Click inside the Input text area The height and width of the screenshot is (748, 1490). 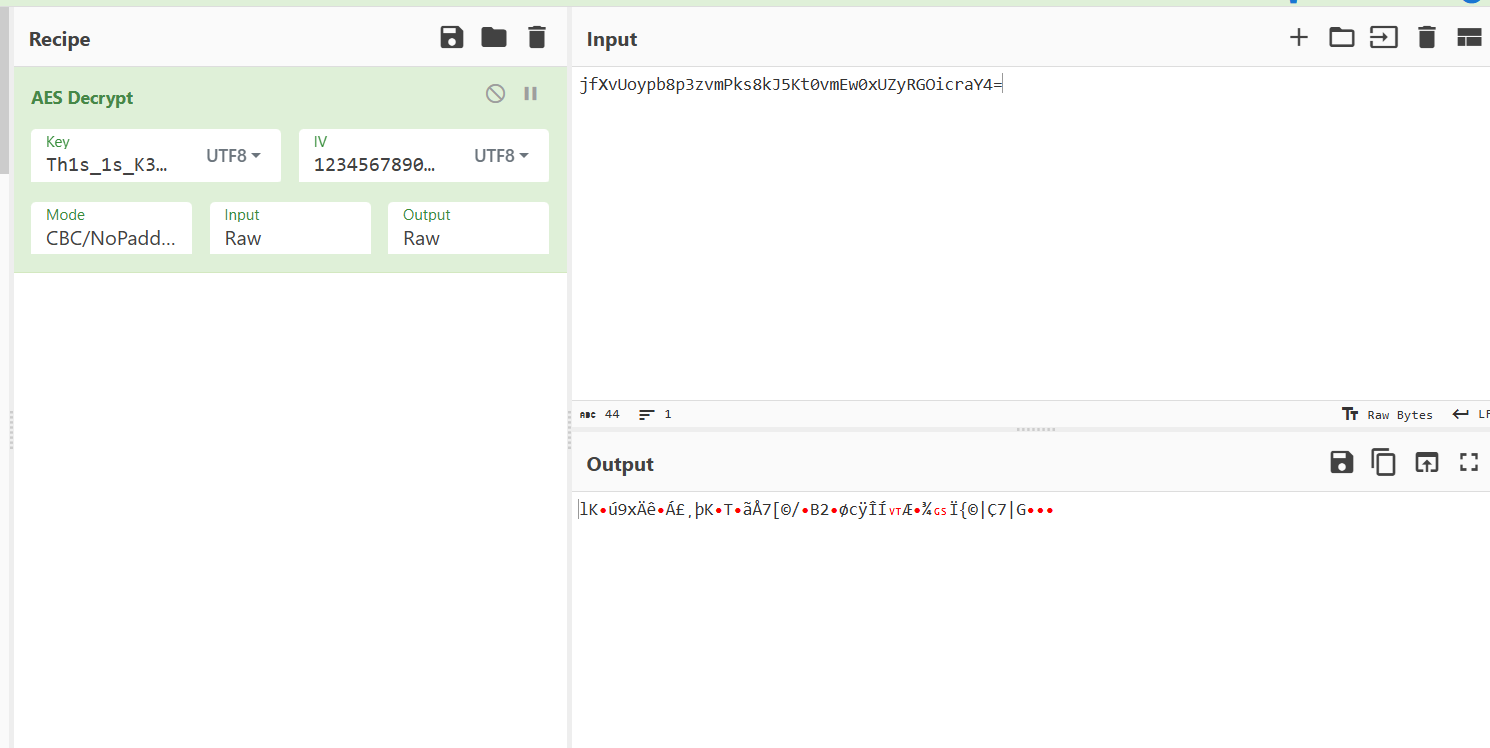[1030, 233]
